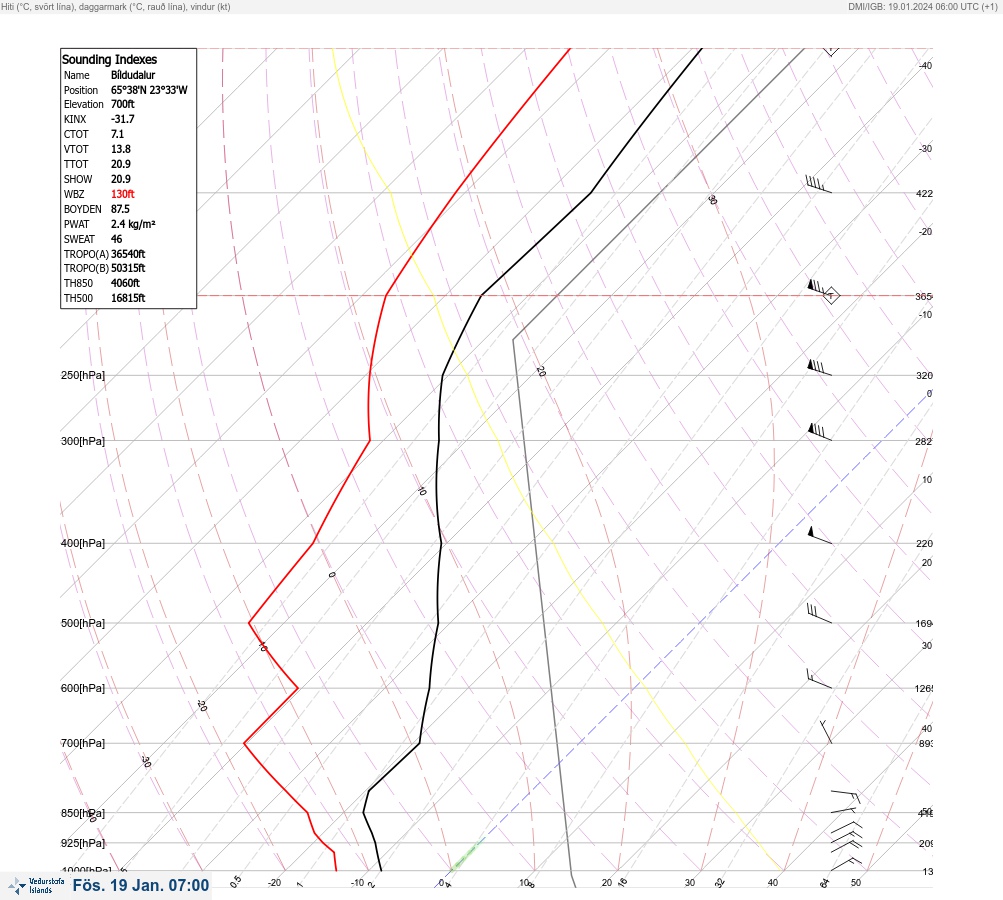Click the position value 65°38'N 23°33'W
This screenshot has height=900, width=1003.
149,90
